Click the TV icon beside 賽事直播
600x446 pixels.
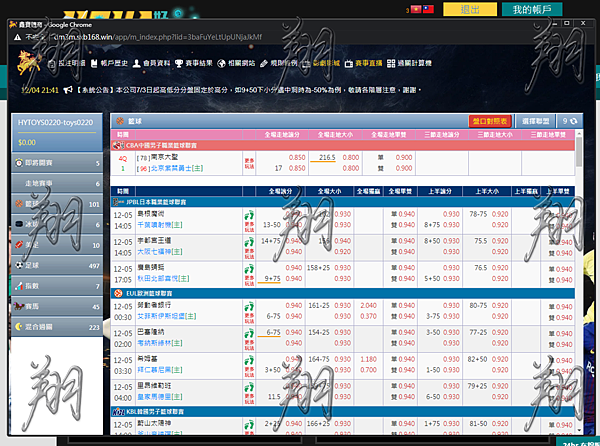[349, 64]
